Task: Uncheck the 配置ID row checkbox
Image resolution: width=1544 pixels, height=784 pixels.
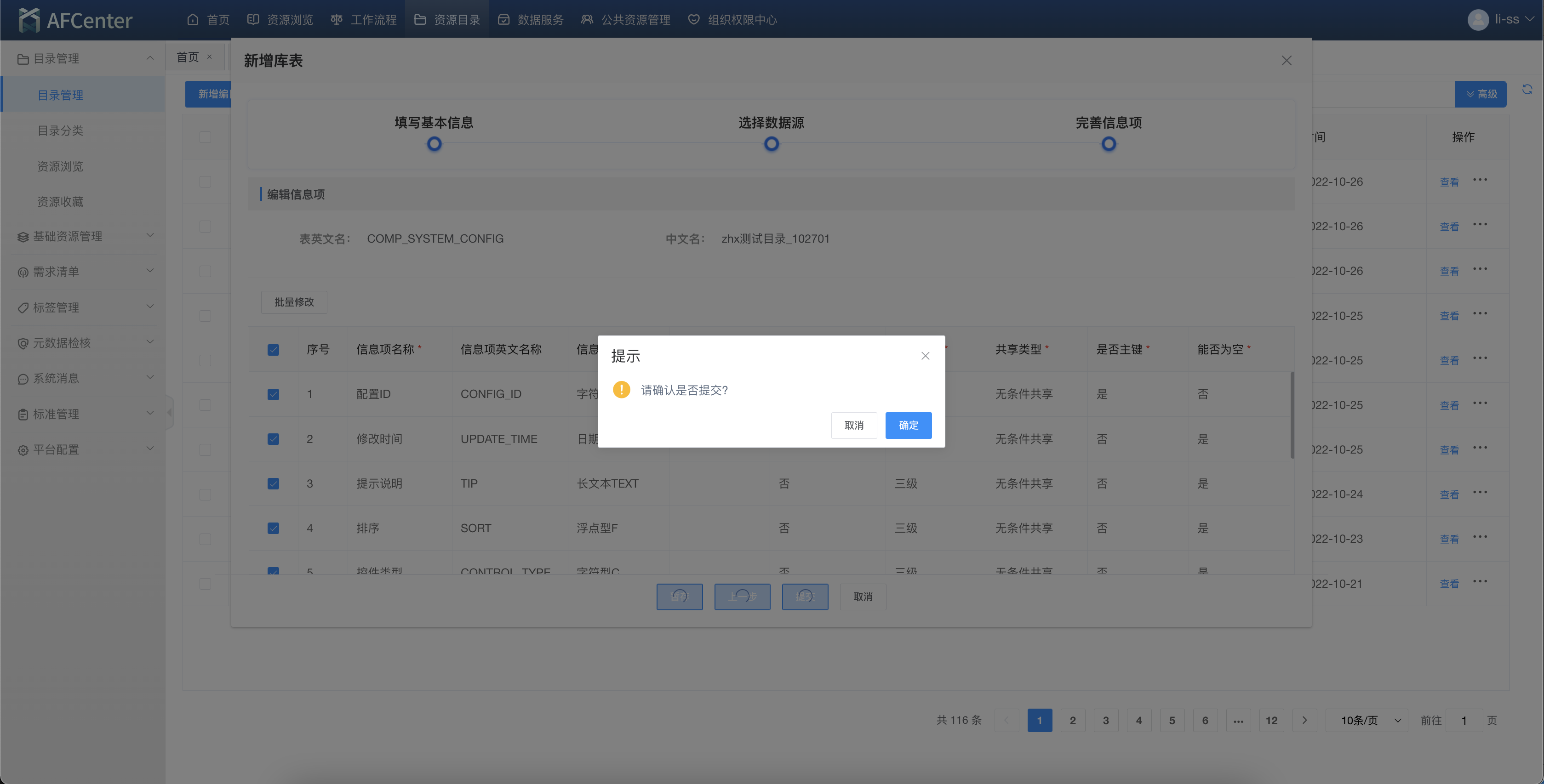Action: [273, 394]
